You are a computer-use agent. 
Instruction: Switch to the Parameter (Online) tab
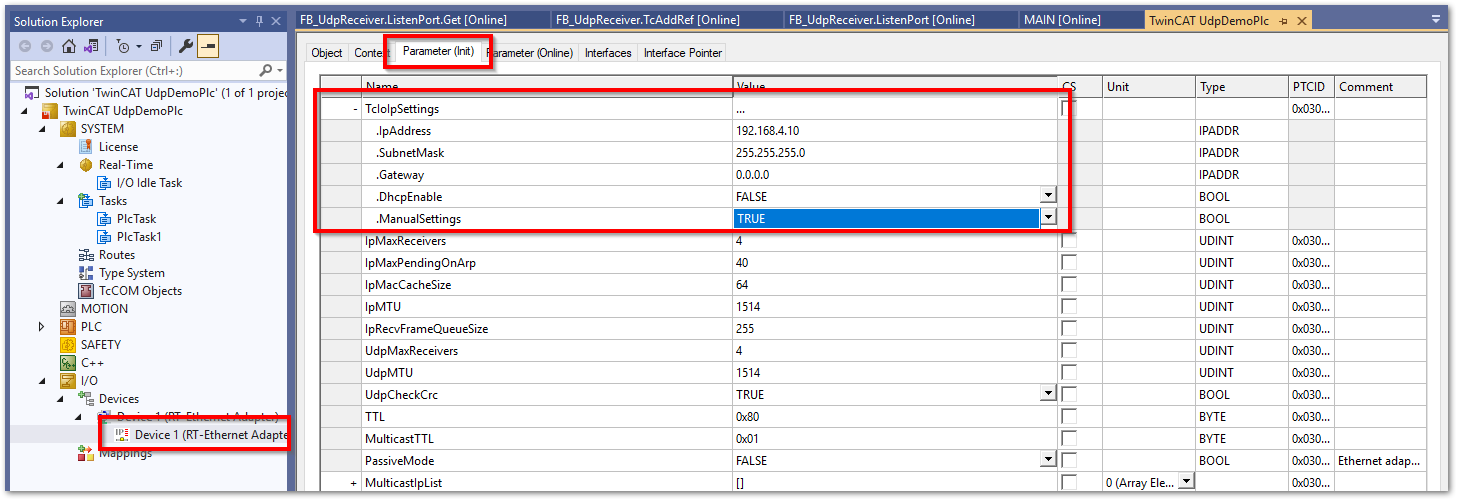pos(530,53)
